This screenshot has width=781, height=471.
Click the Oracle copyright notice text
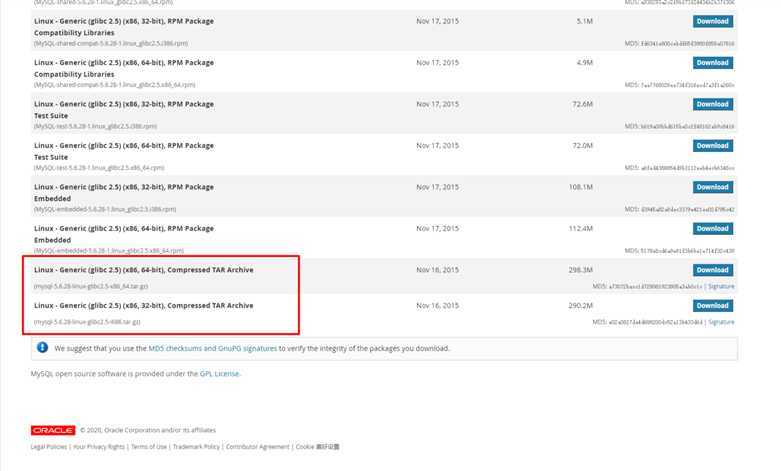click(x=148, y=430)
